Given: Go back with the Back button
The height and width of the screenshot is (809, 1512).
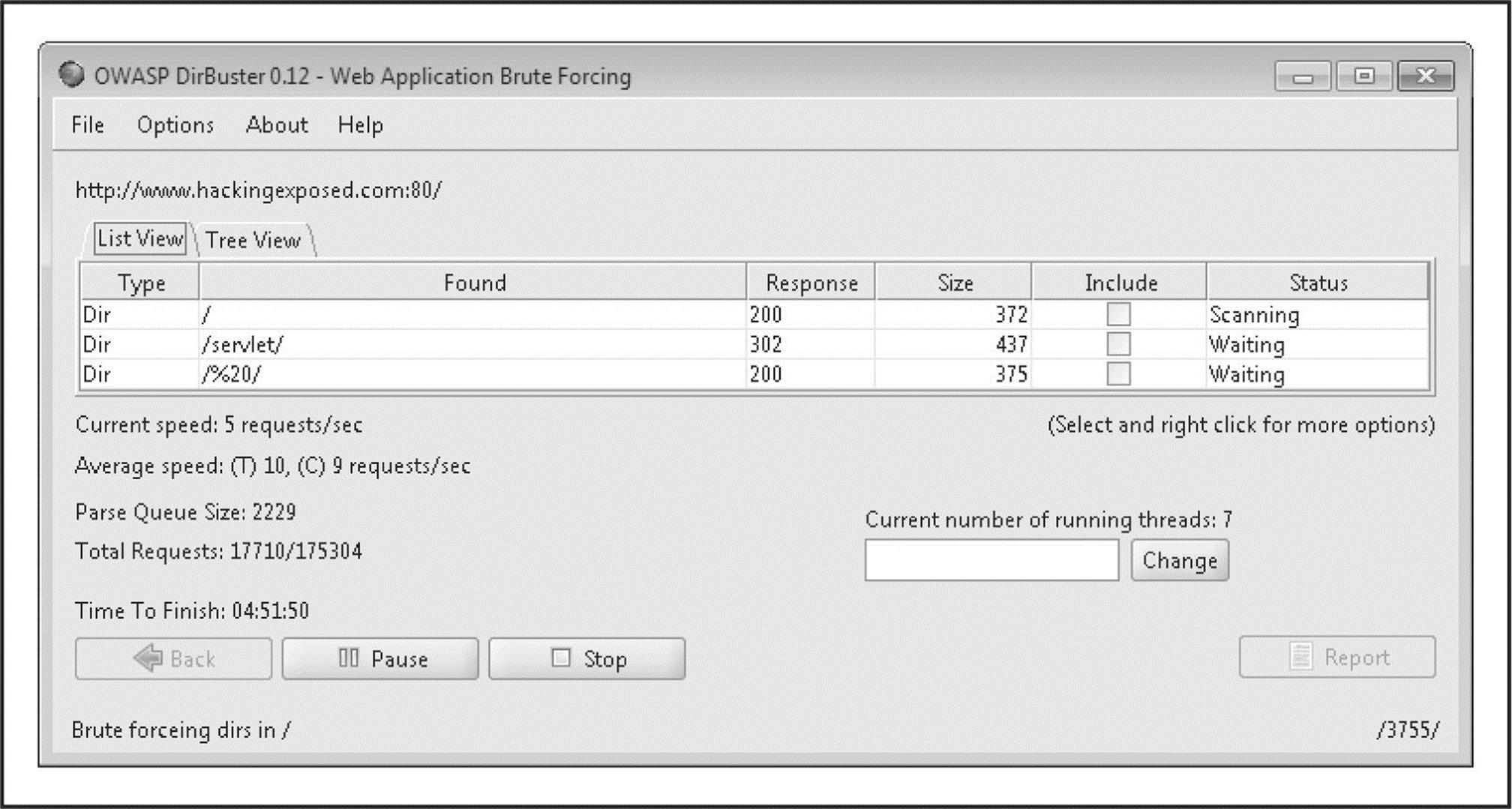Looking at the screenshot, I should 173,658.
